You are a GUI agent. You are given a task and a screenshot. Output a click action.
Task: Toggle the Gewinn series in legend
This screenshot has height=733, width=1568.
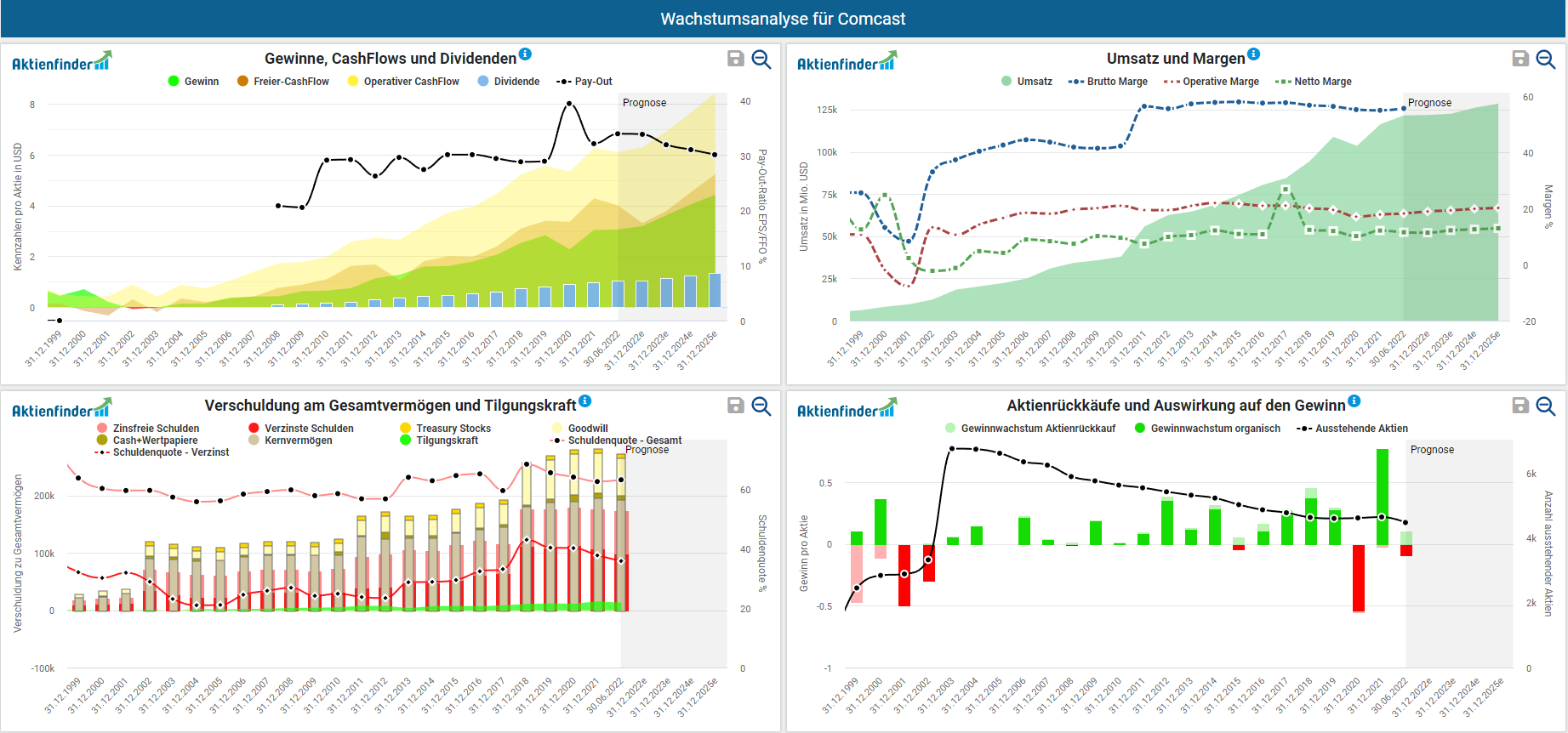point(194,82)
